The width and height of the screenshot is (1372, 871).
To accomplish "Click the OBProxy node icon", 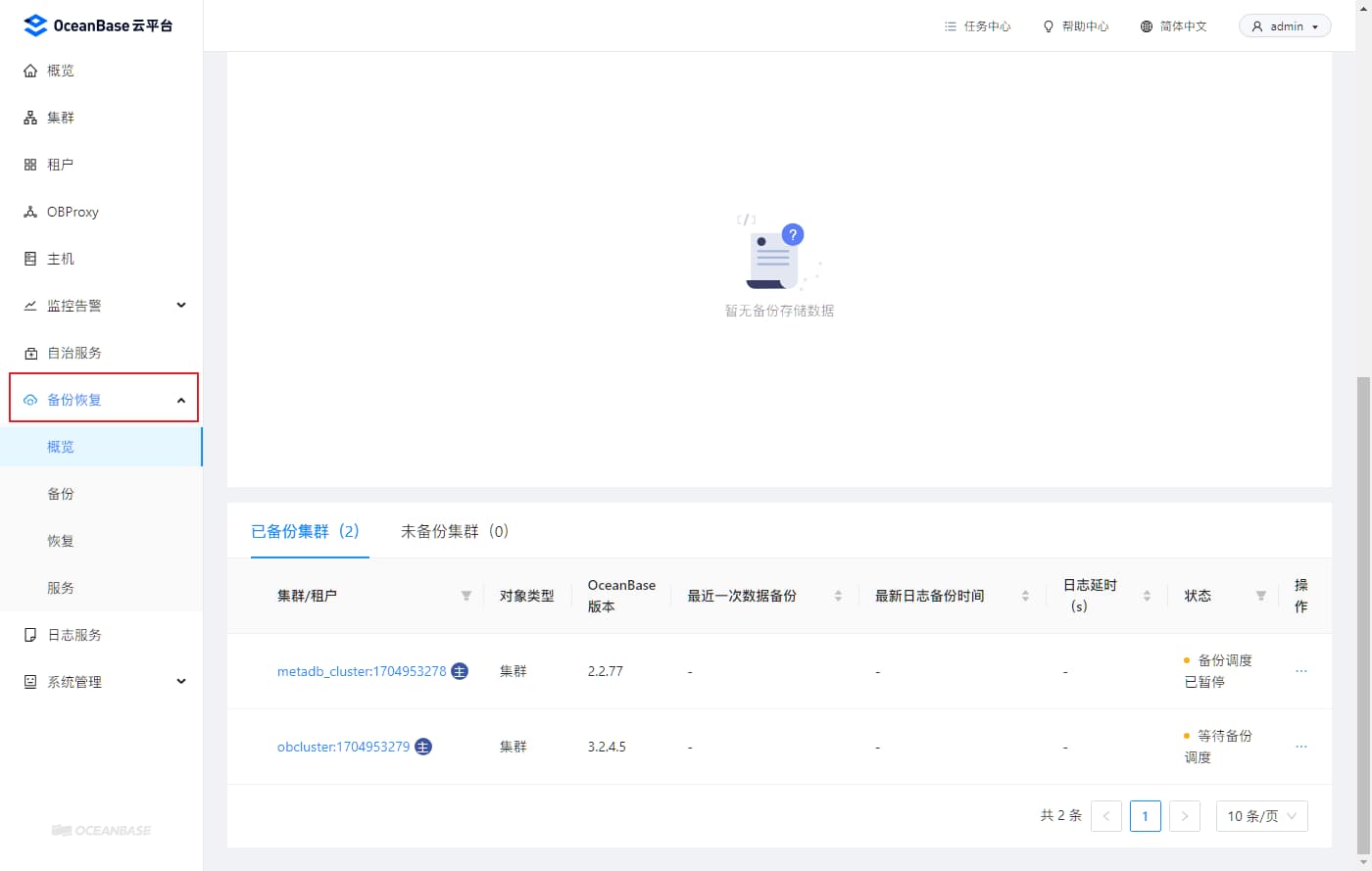I will click(30, 212).
